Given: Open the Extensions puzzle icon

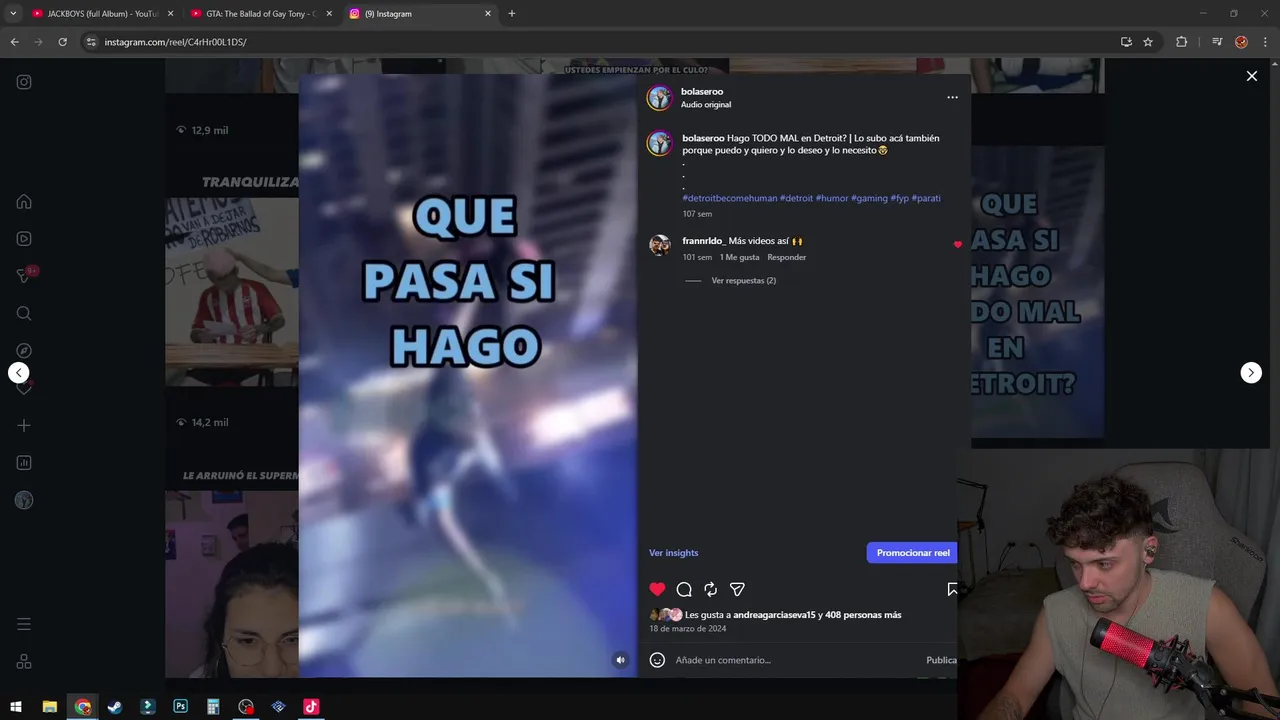Looking at the screenshot, I should pyautogui.click(x=1181, y=42).
